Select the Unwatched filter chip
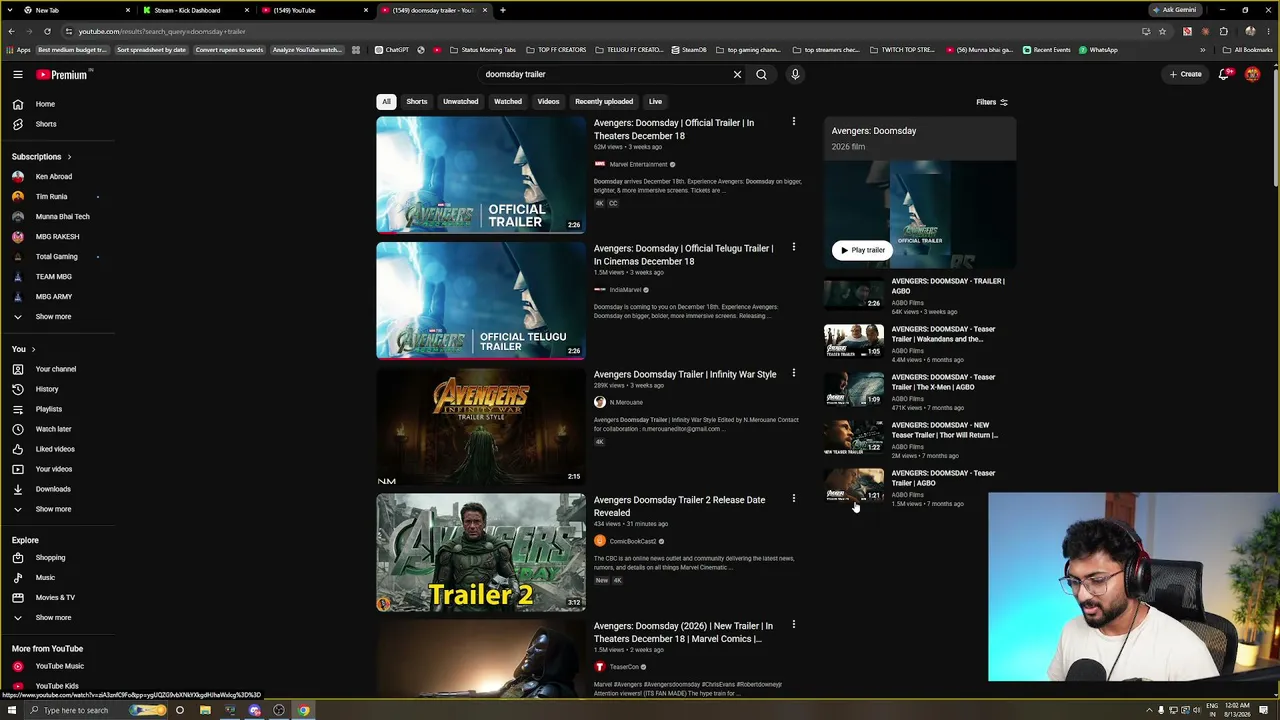 point(461,101)
